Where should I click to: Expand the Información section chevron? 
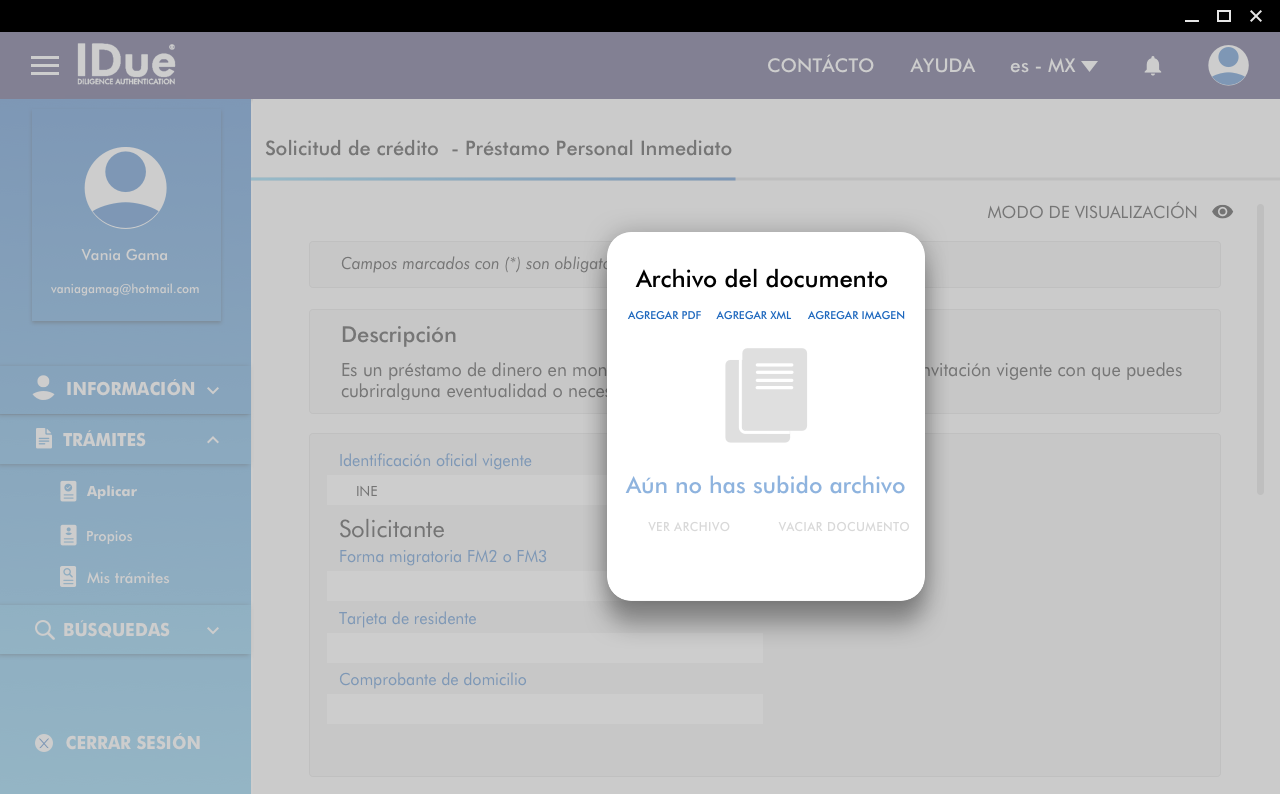click(213, 390)
